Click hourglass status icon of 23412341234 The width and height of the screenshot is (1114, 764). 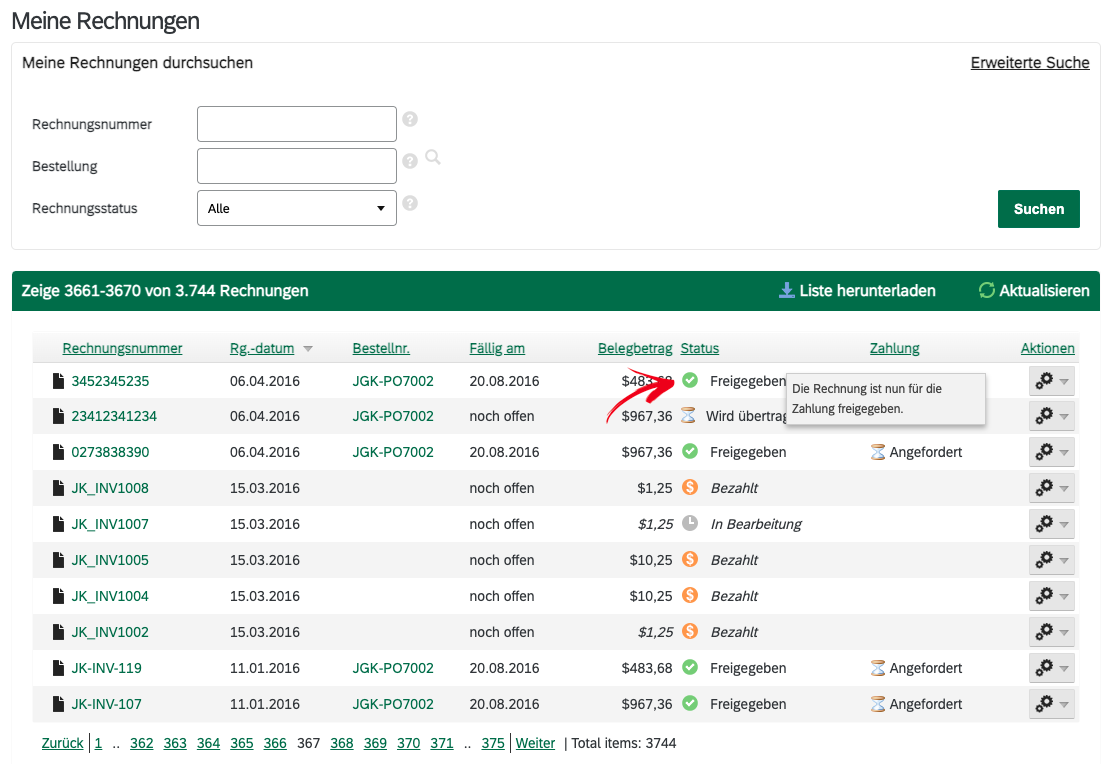click(688, 415)
